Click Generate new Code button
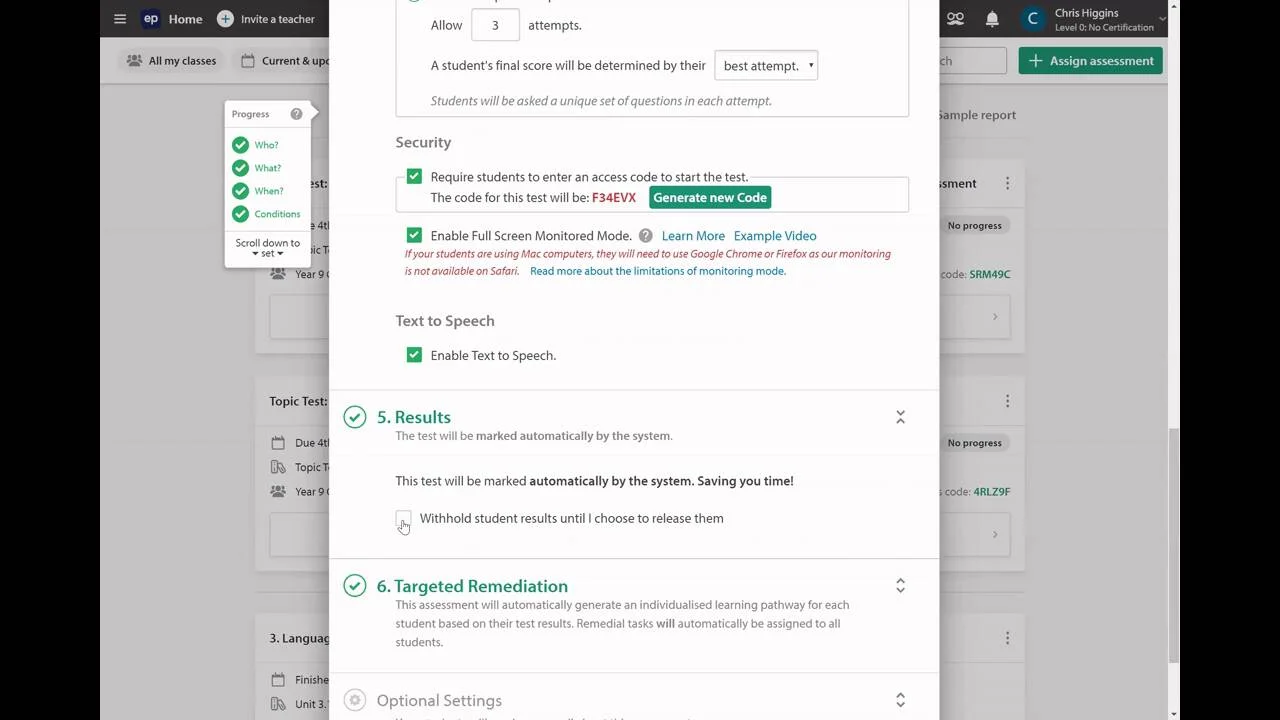Screen dimensions: 1280x720 (x=710, y=198)
